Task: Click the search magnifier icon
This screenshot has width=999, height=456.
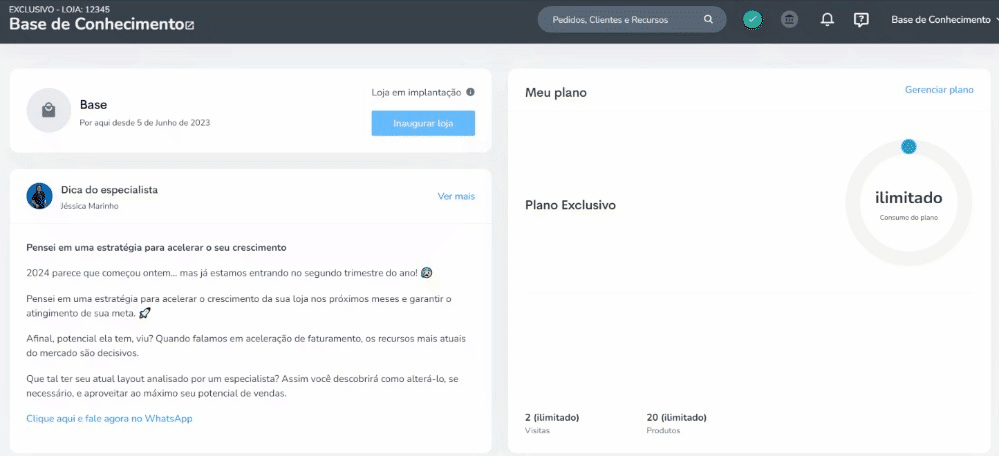Action: tap(708, 20)
